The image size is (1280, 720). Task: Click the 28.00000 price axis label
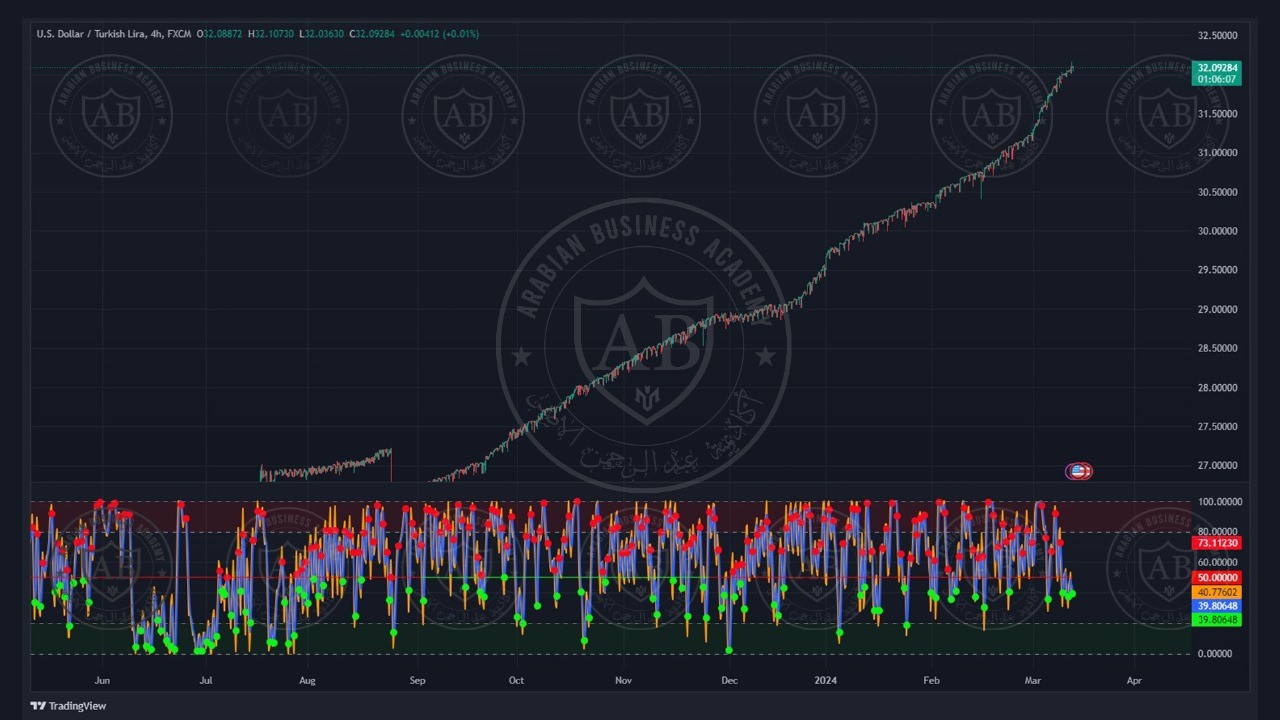coord(1217,388)
